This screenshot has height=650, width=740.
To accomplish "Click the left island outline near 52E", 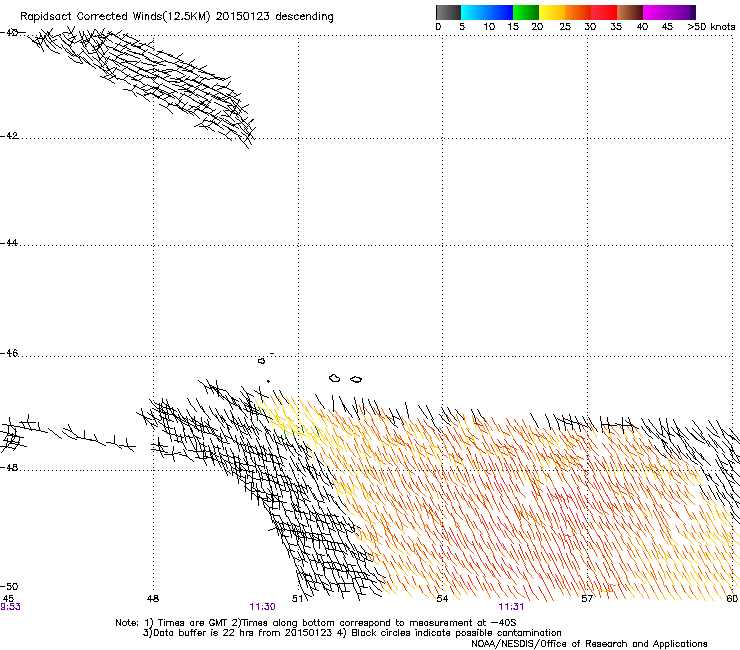I will click(x=335, y=378).
